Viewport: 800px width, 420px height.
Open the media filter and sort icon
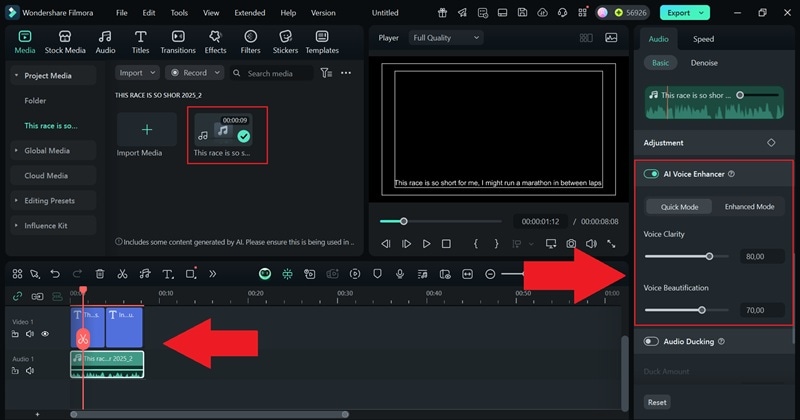326,73
